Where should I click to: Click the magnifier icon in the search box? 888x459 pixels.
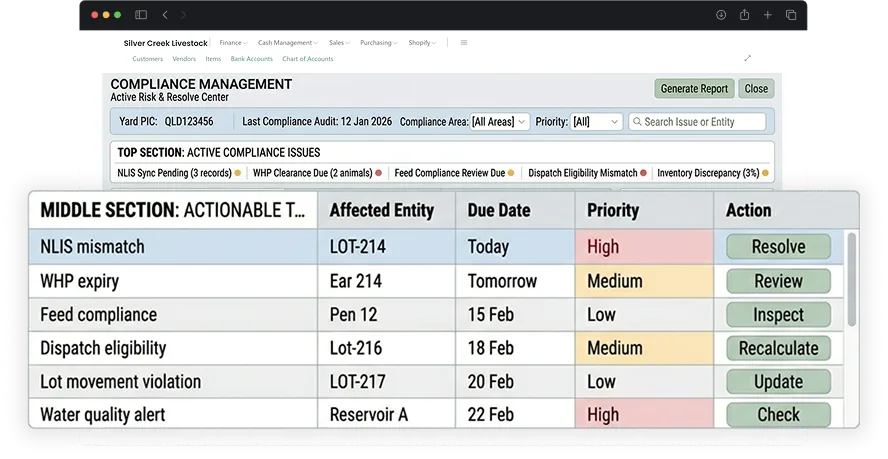(x=637, y=121)
